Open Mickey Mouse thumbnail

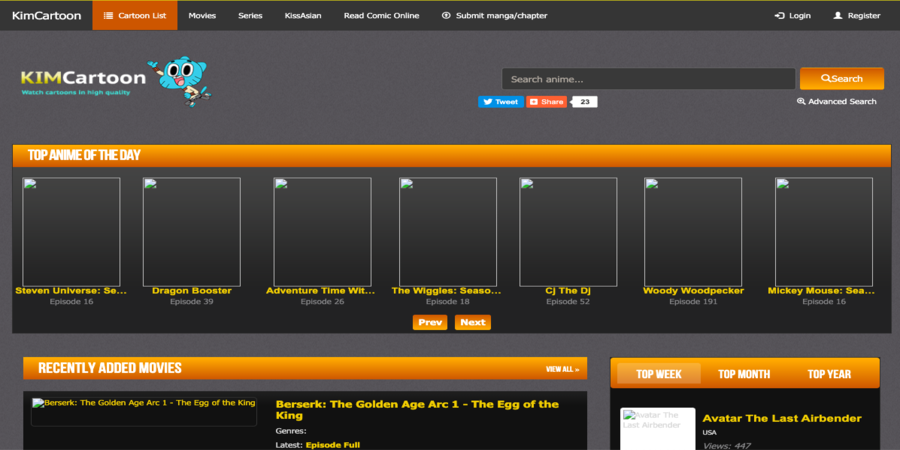pyautogui.click(x=824, y=232)
